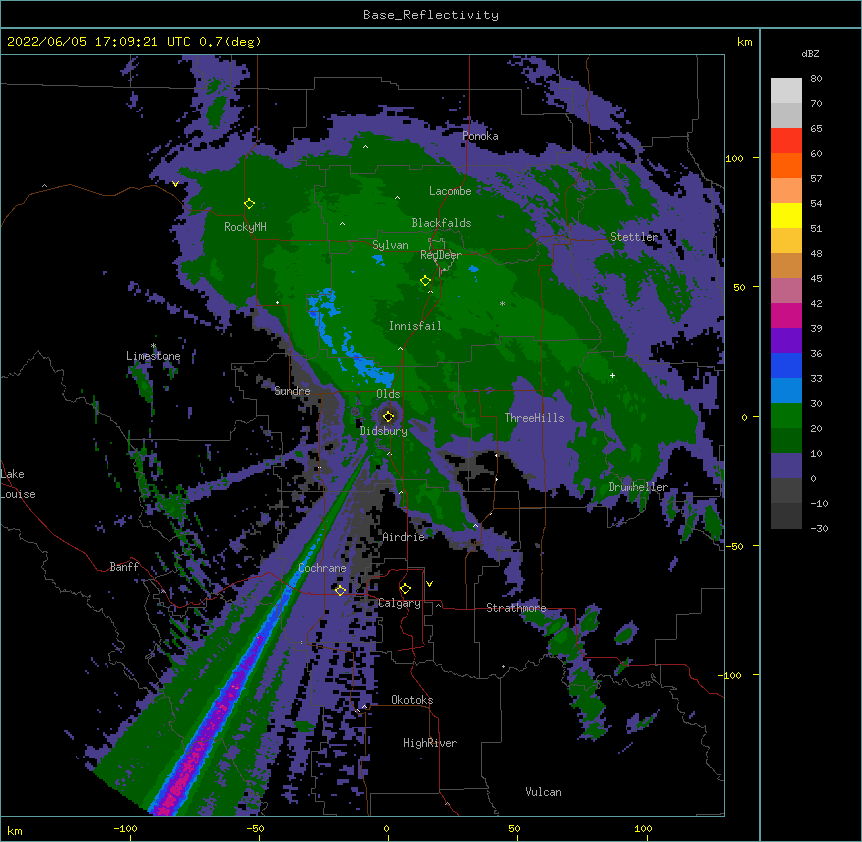Screen dimensions: 862x842
Task: Click the Drumheller city label
Action: click(x=638, y=487)
